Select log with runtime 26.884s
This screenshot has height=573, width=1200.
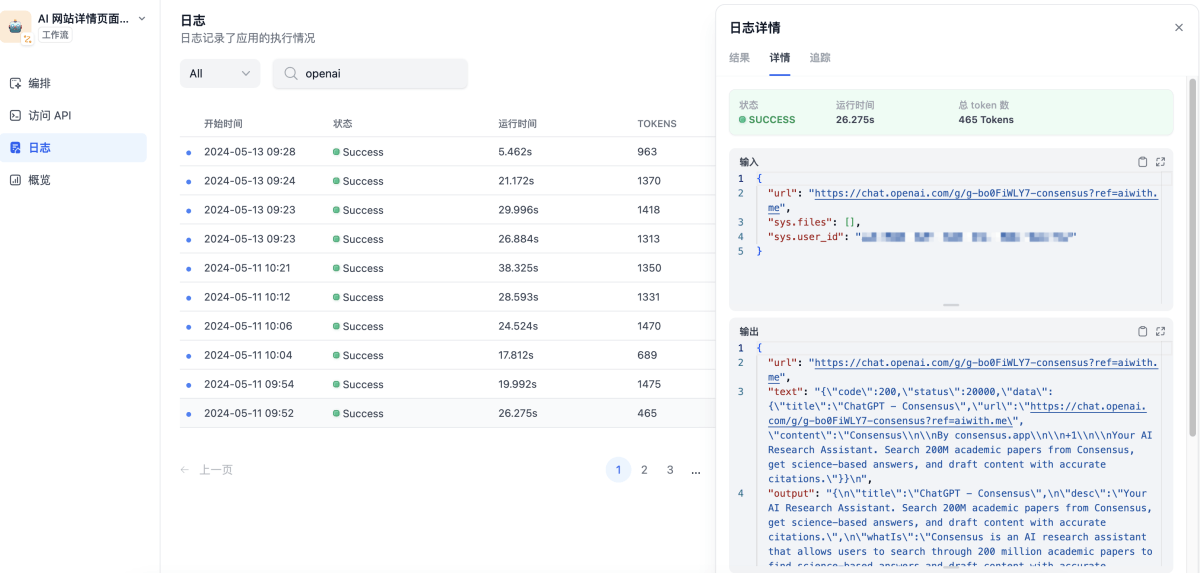[448, 239]
